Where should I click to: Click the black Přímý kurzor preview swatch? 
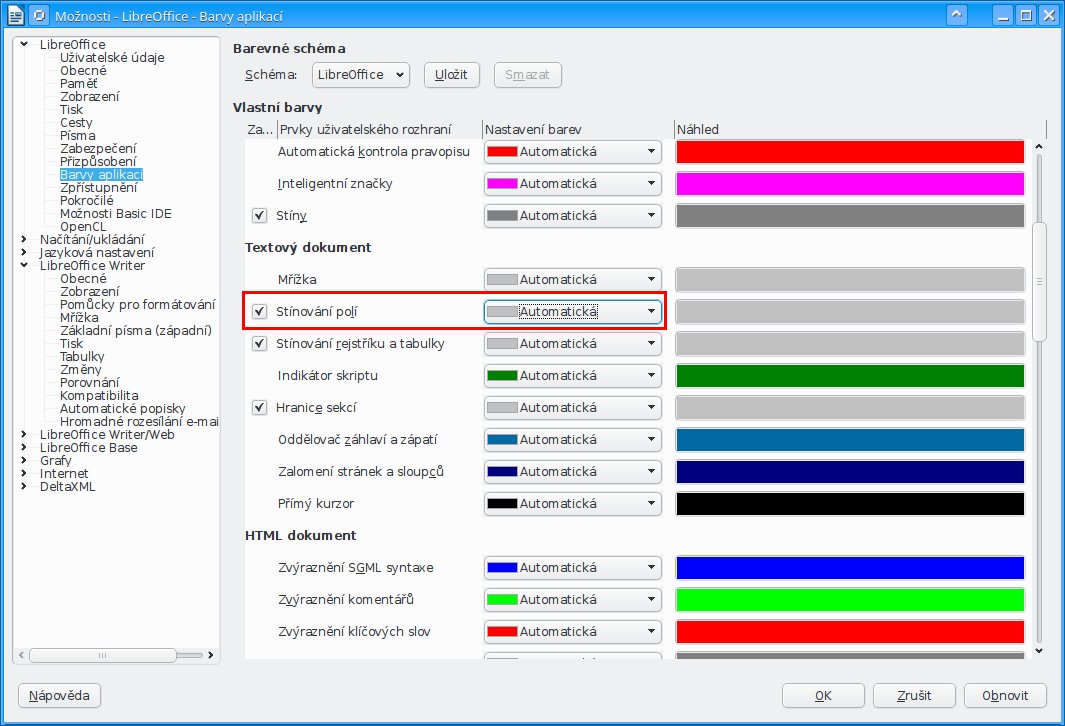point(850,504)
